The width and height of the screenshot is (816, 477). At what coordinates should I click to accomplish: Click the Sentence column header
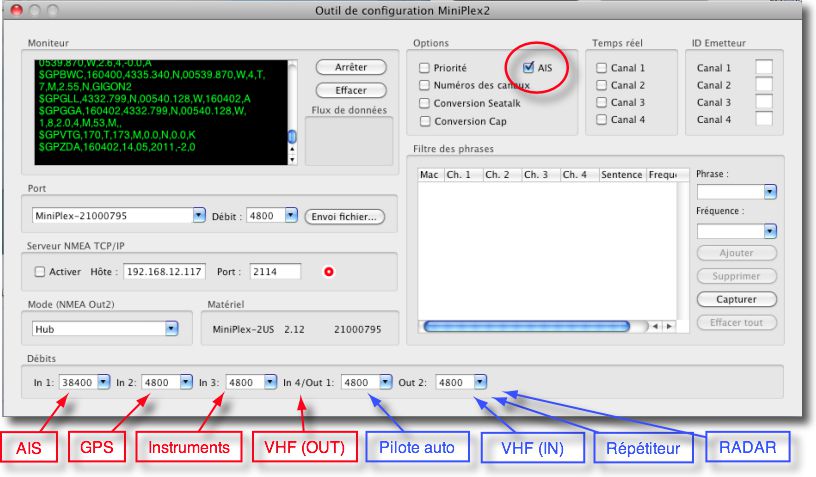(x=622, y=175)
